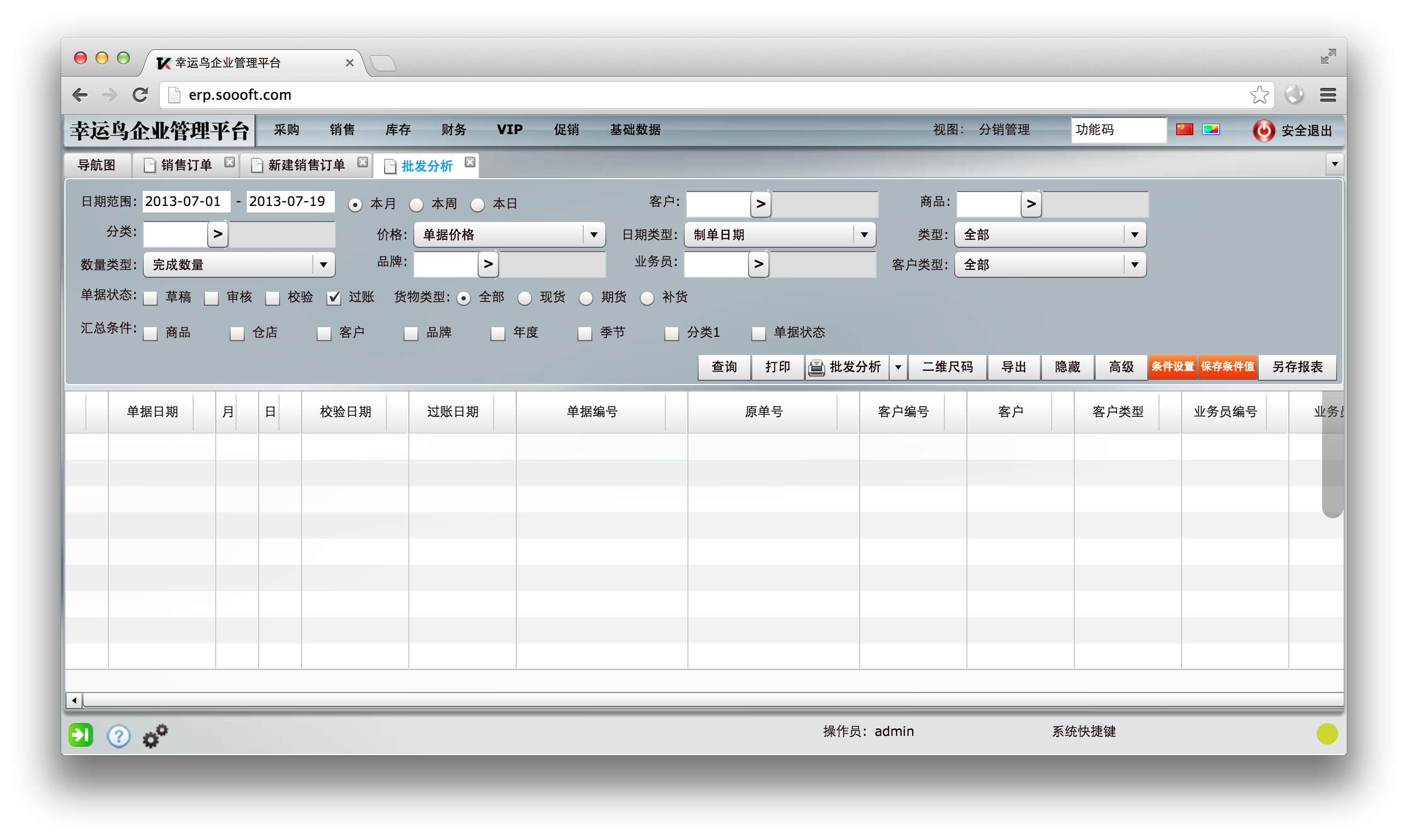Open the 商品 lookup arrow button

(1031, 204)
